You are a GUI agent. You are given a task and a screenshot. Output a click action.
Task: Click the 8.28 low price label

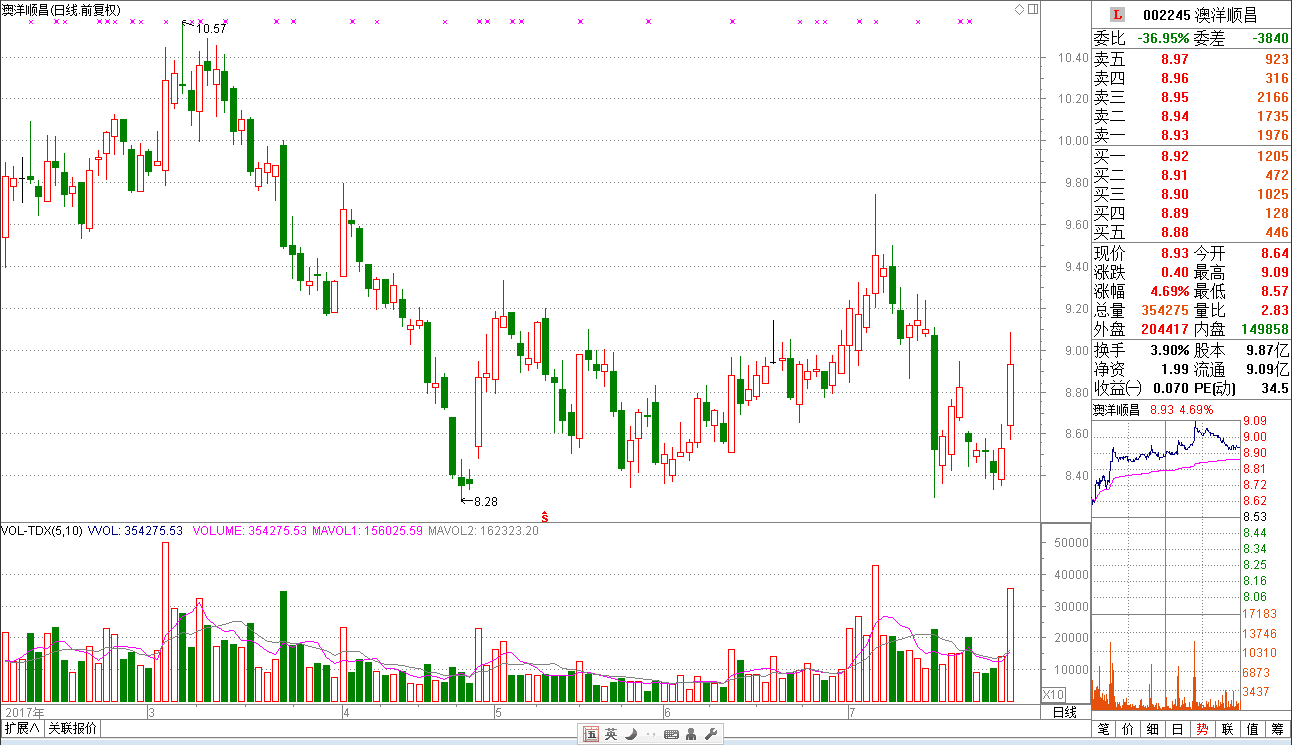486,500
